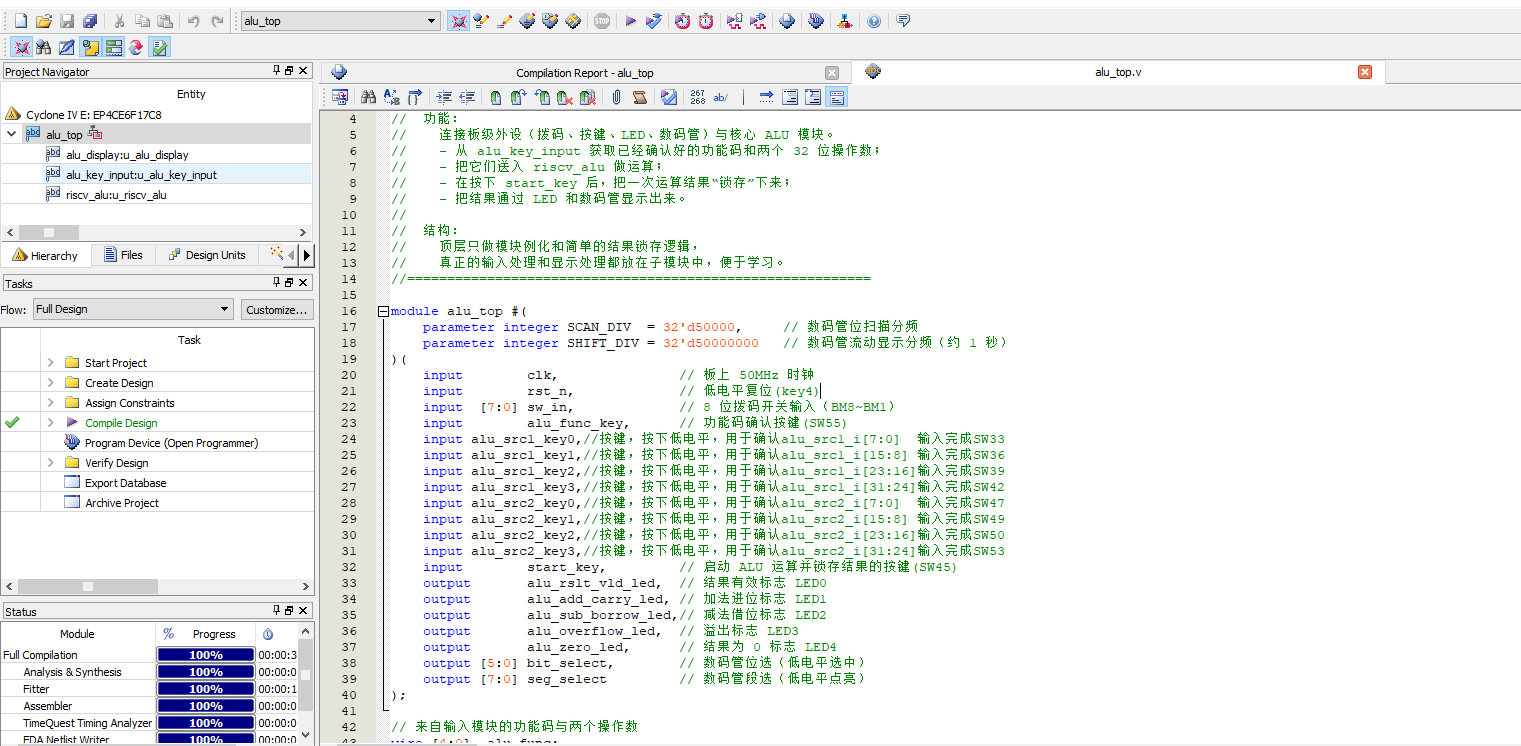This screenshot has height=746, width=1521.
Task: Close the alu_top.v editor tab
Action: coord(1365,72)
